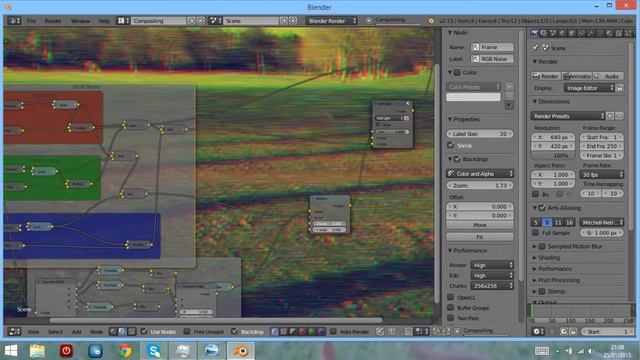Select the shader node tree type icon
This screenshot has height=360, width=640.
pos(113,332)
